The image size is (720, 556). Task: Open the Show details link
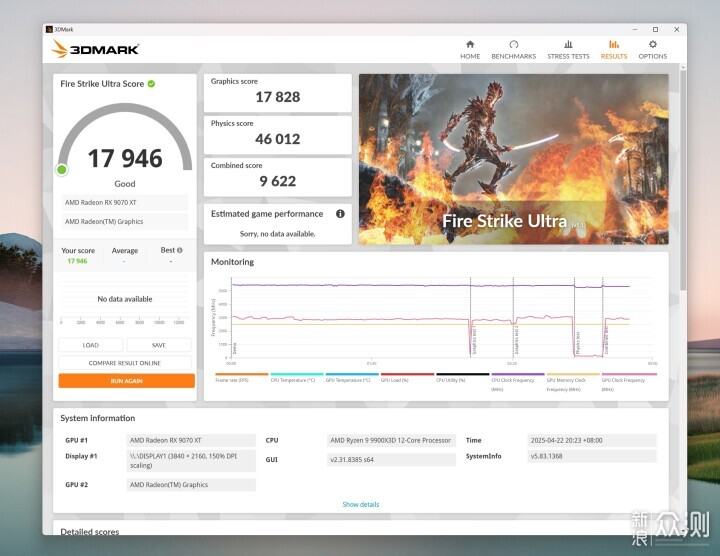tap(360, 504)
